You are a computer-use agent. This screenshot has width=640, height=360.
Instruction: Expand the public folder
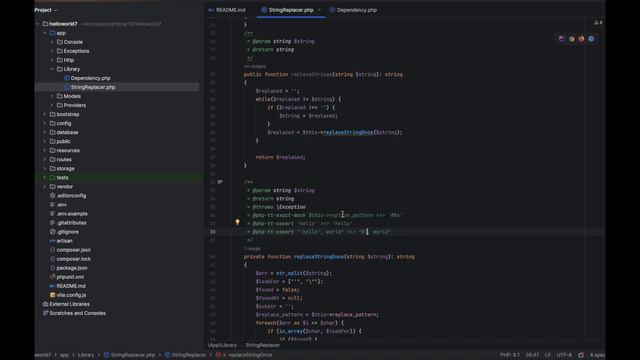(x=45, y=141)
